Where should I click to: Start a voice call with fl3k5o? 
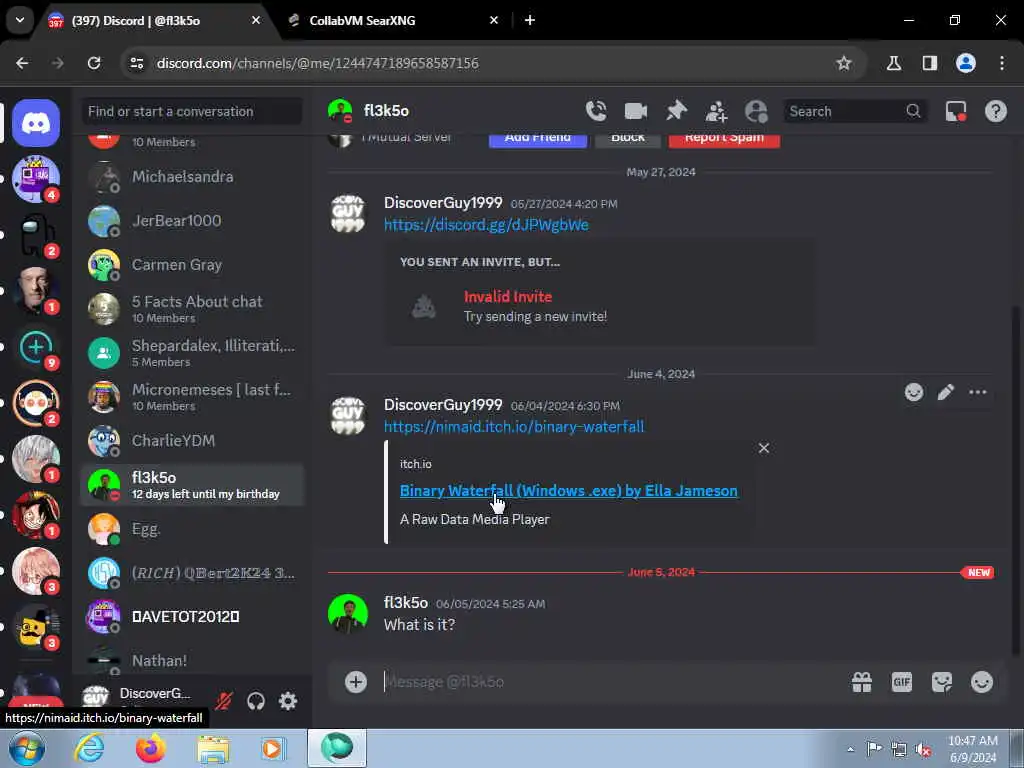[x=596, y=111]
